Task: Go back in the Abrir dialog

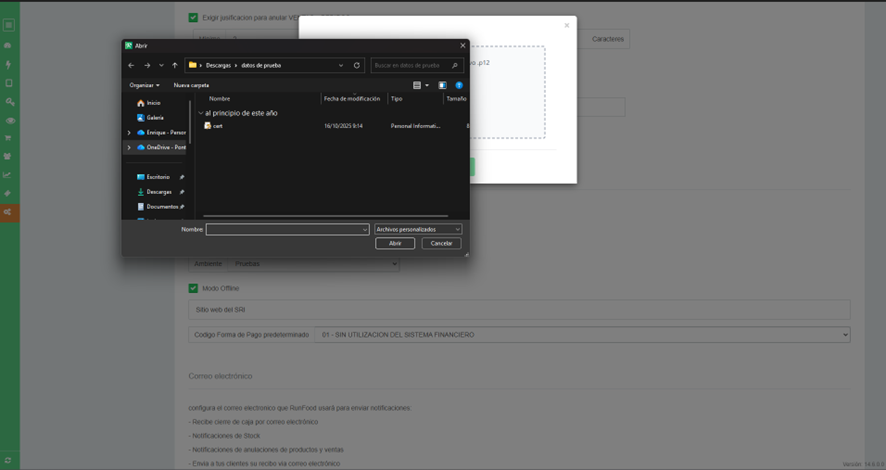Action: pos(131,66)
